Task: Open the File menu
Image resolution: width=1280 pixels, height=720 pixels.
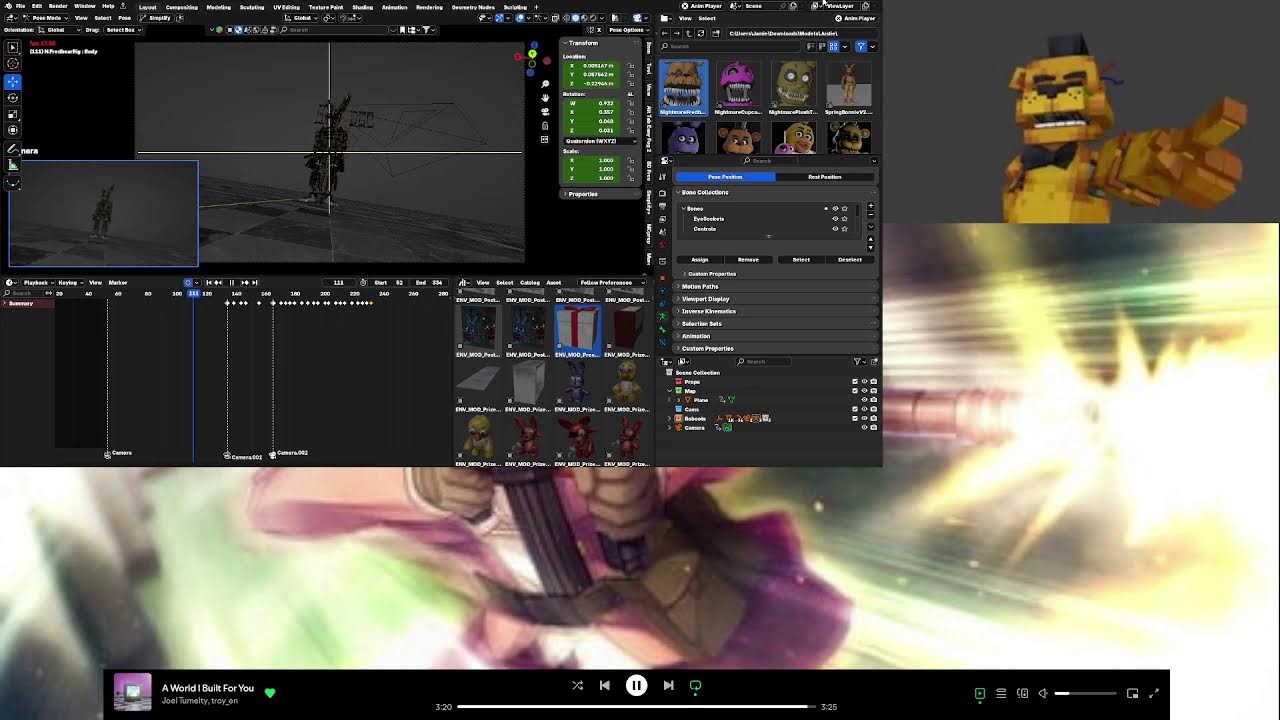Action: [20, 7]
